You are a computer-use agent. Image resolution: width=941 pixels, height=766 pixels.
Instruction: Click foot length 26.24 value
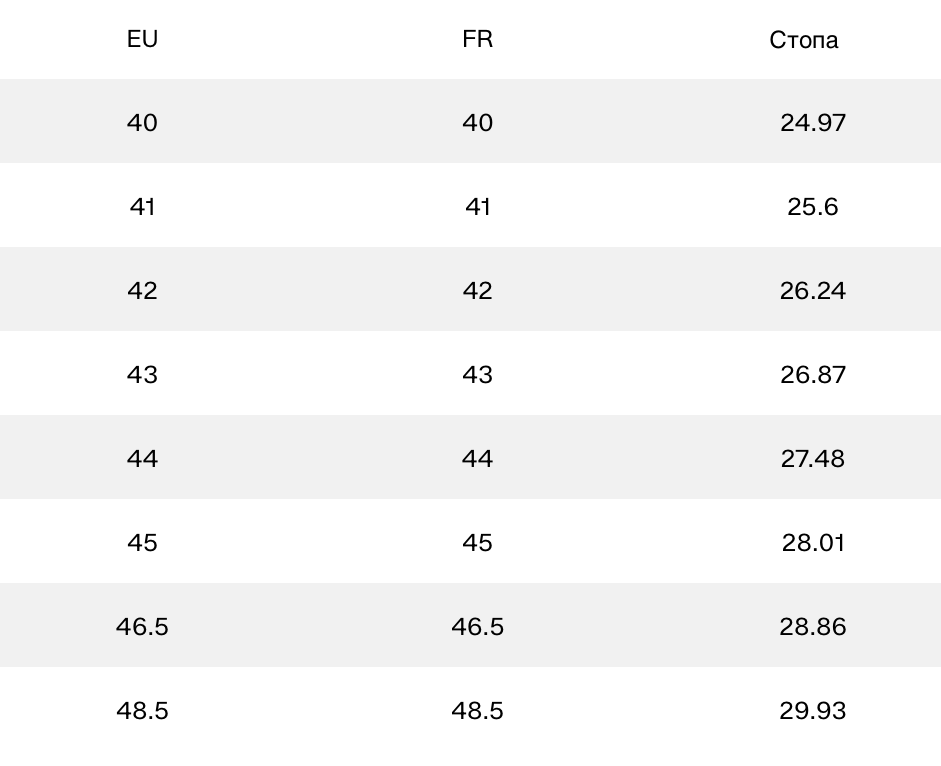tap(812, 290)
